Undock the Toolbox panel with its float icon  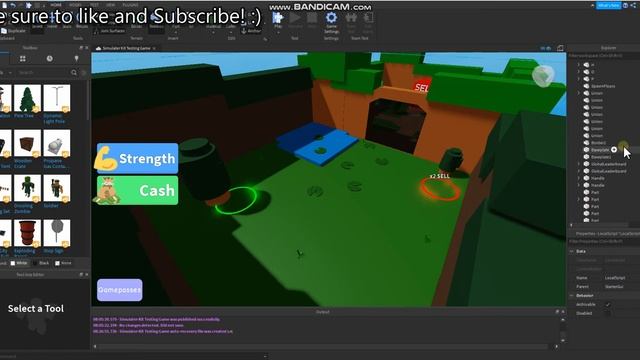[81, 48]
